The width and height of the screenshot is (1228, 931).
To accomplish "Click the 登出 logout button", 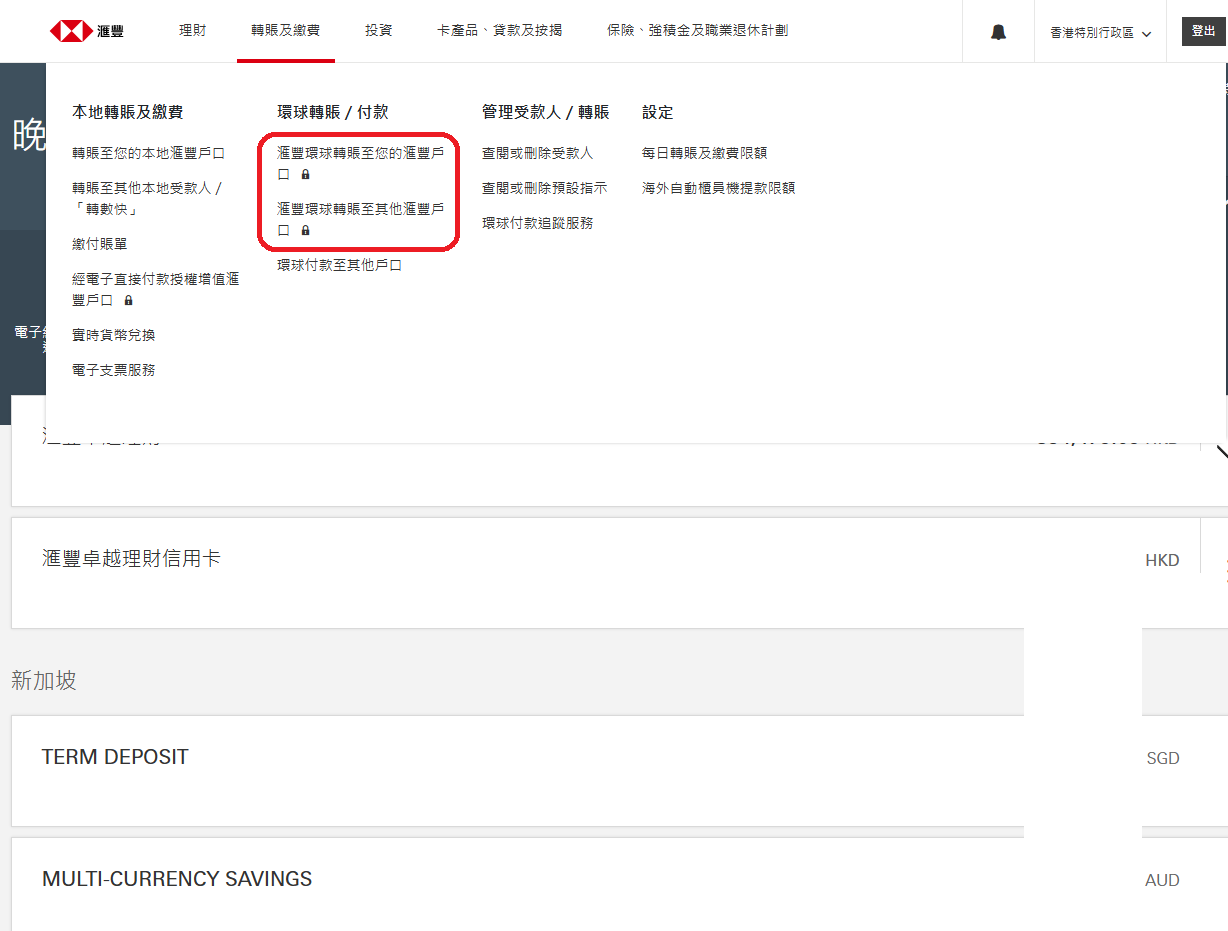I will [x=1203, y=31].
